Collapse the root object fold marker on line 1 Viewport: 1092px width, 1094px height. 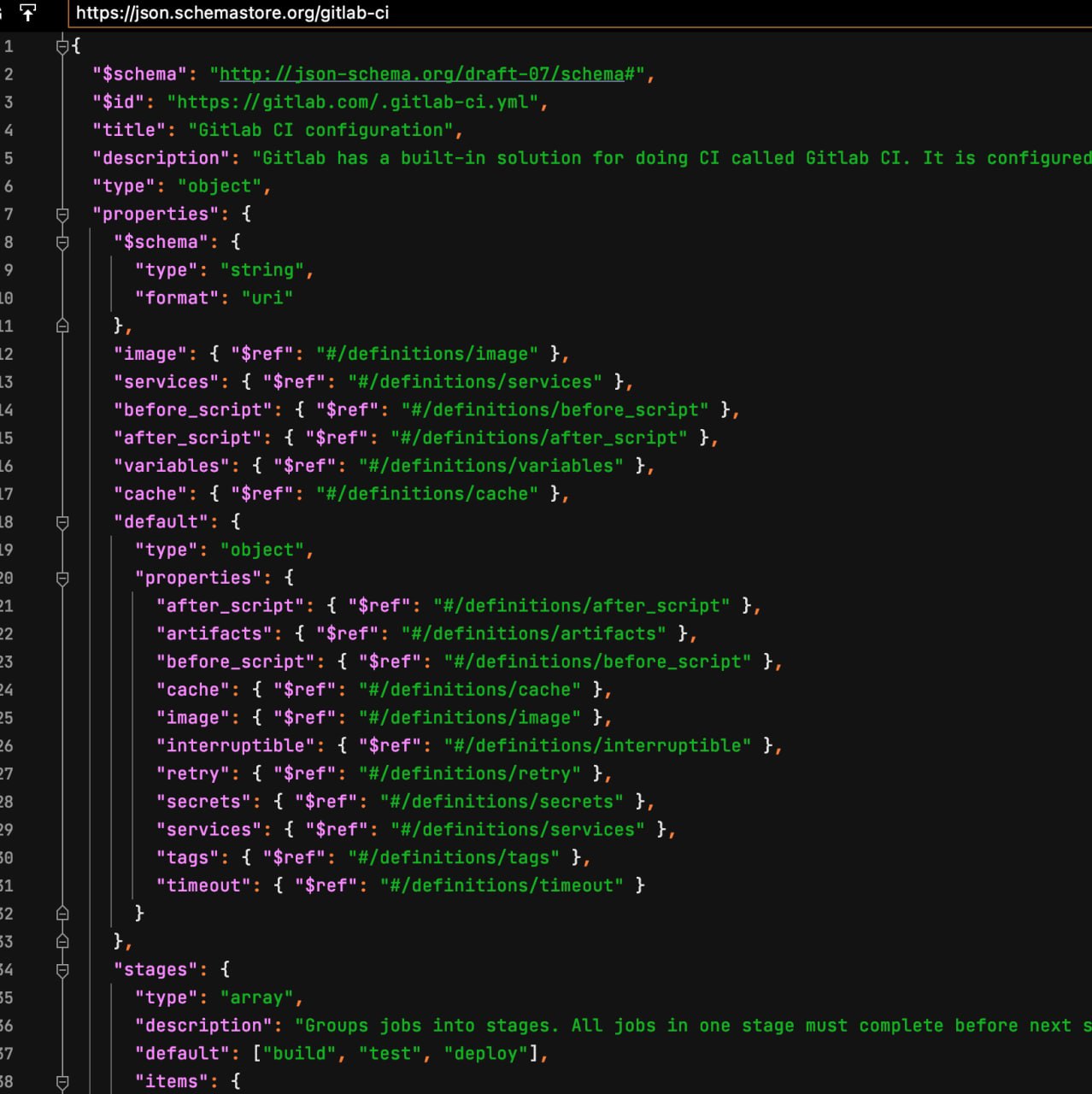point(62,46)
